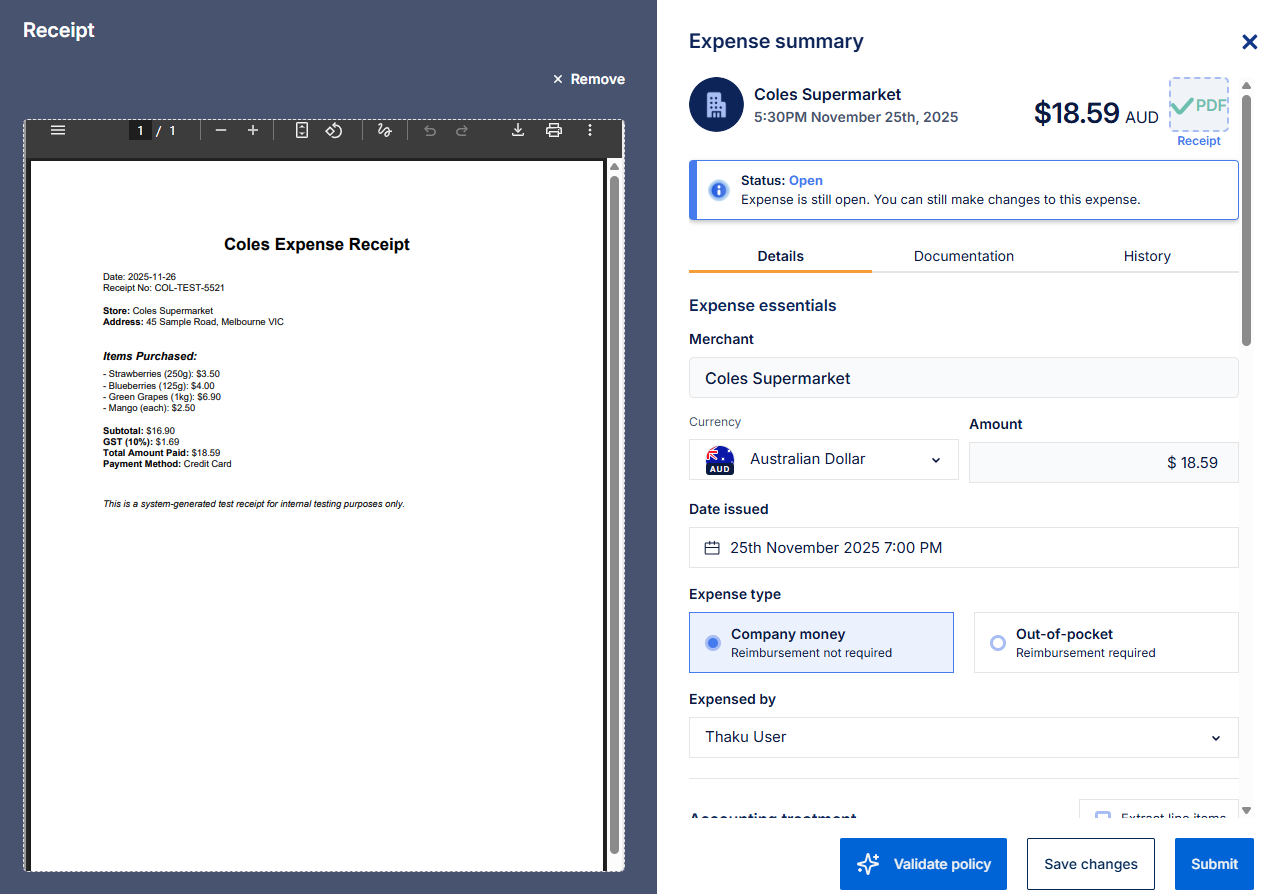Open the Date issued picker field
The height and width of the screenshot is (894, 1269).
963,548
